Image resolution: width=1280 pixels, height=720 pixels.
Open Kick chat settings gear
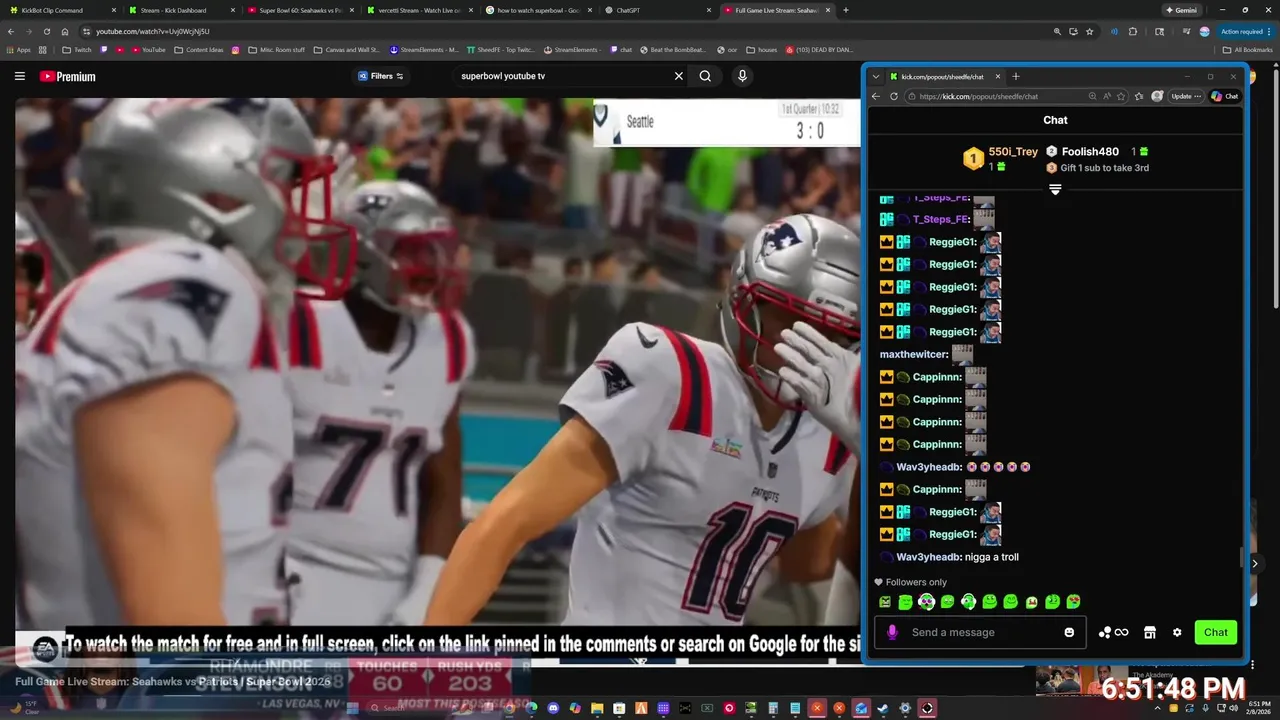pos(1177,632)
